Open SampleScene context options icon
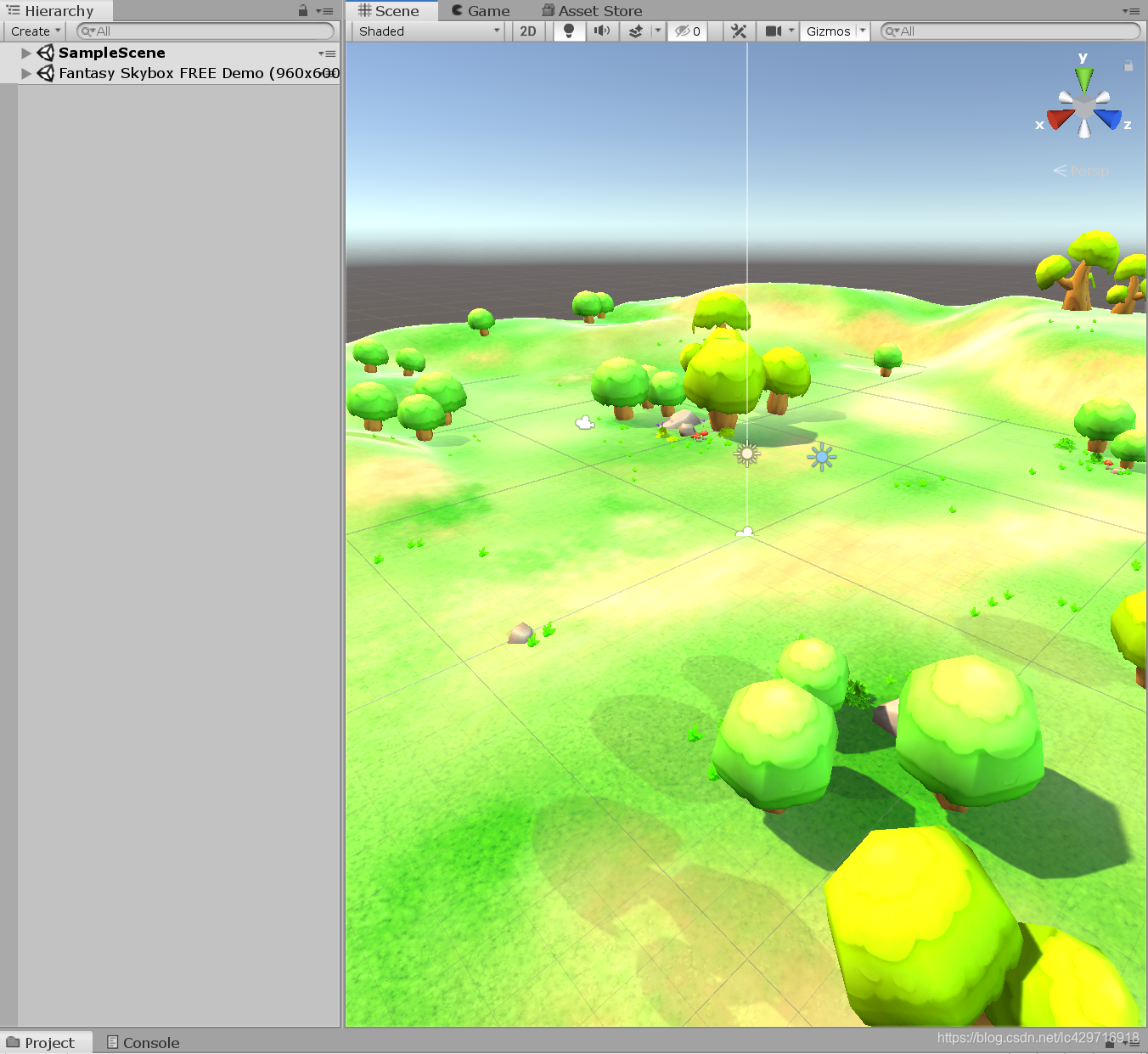Image resolution: width=1148 pixels, height=1054 pixels. (x=327, y=54)
